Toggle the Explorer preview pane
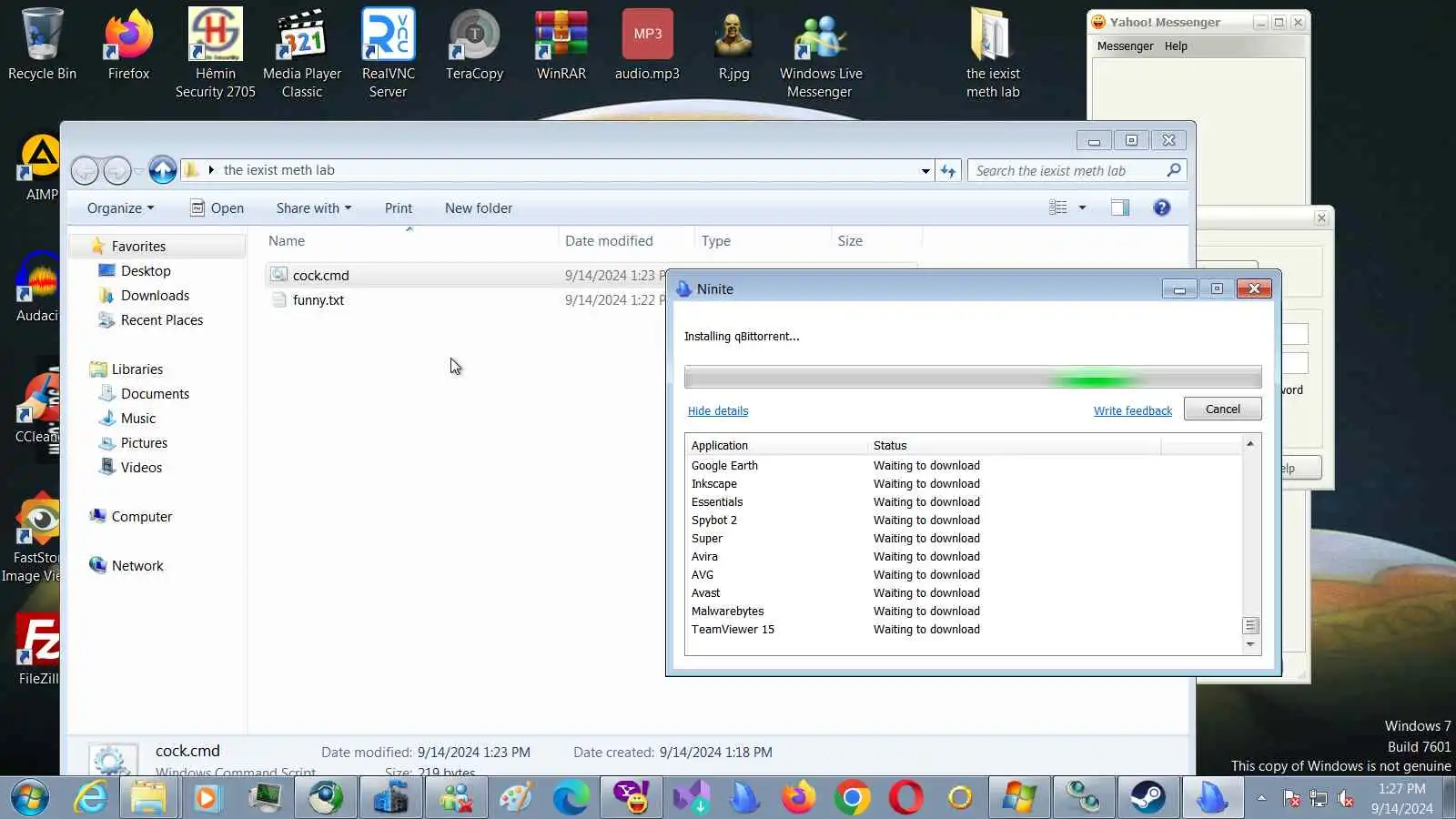The height and width of the screenshot is (819, 1456). click(x=1120, y=207)
